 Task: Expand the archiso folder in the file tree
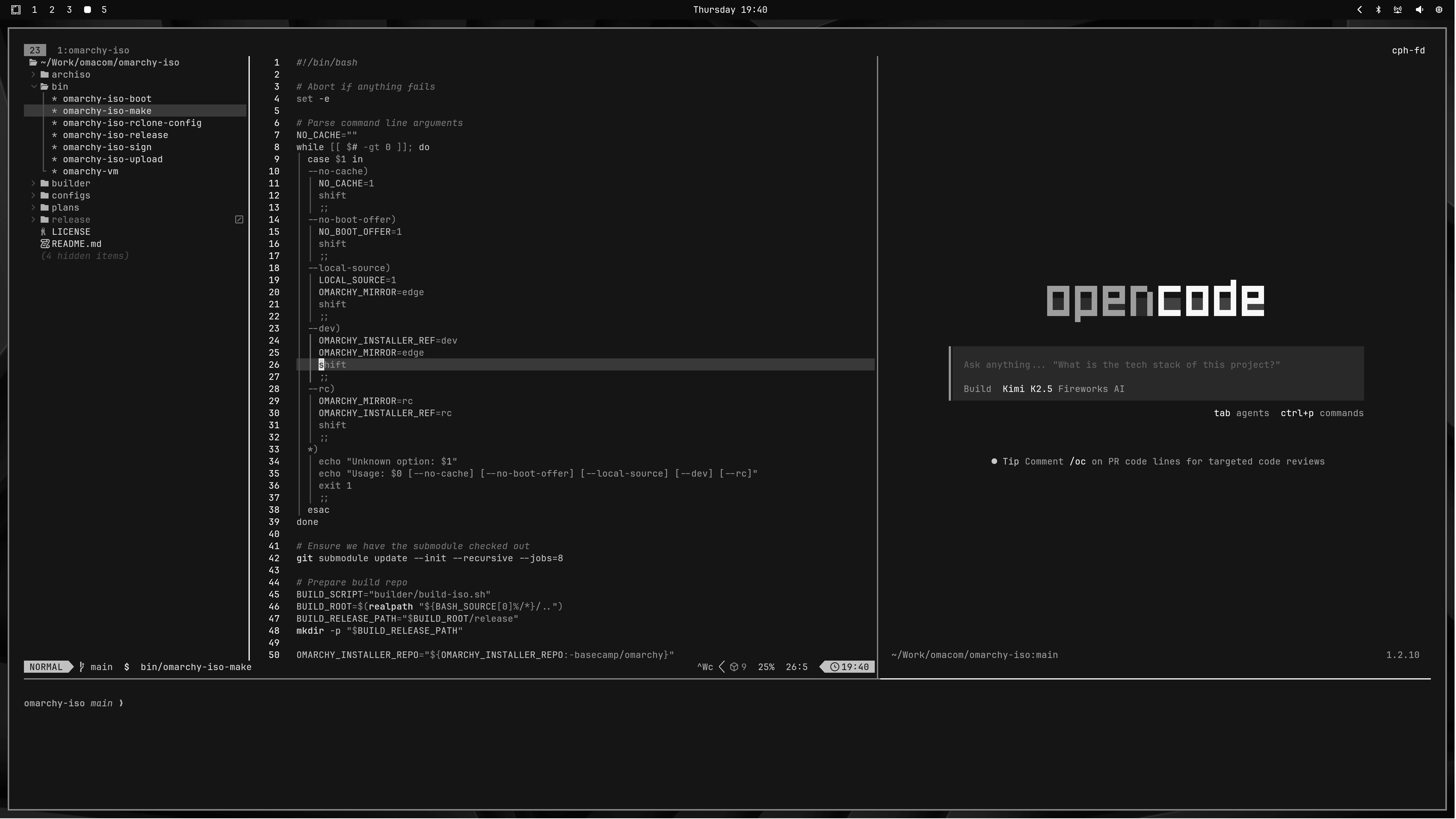[33, 74]
